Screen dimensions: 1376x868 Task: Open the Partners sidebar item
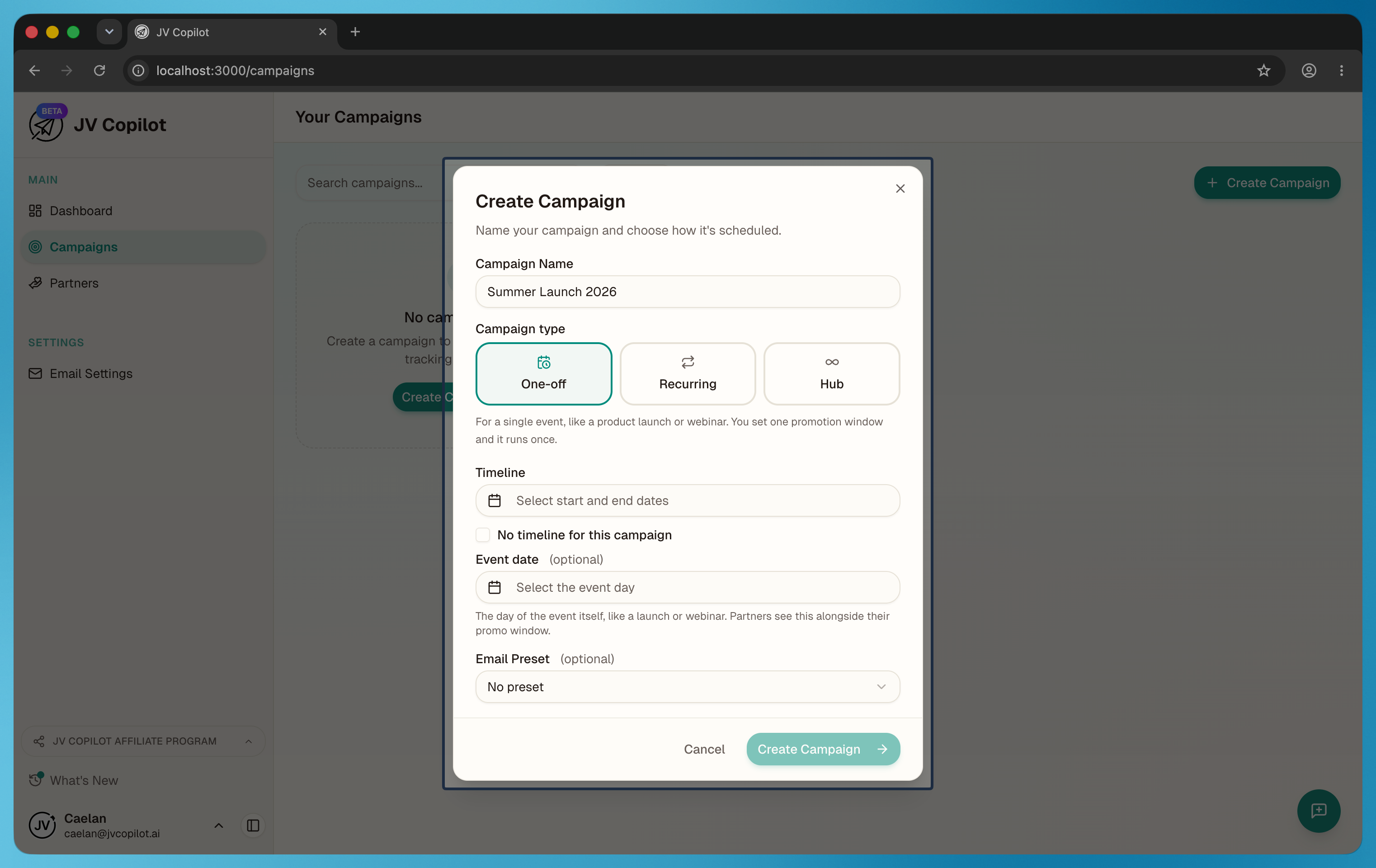coord(143,283)
